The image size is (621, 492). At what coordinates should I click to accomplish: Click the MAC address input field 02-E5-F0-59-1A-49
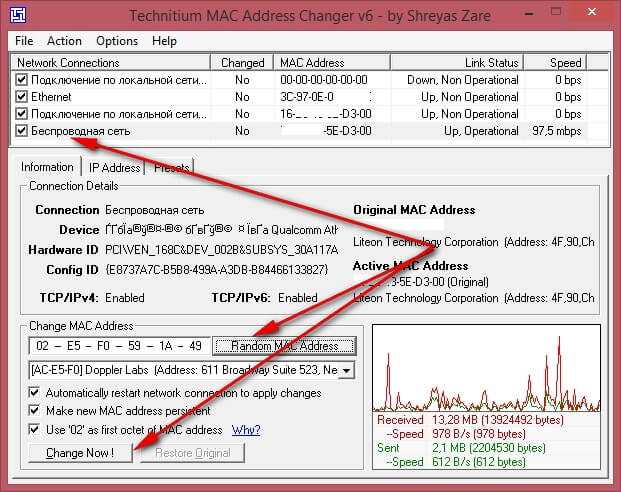119,346
